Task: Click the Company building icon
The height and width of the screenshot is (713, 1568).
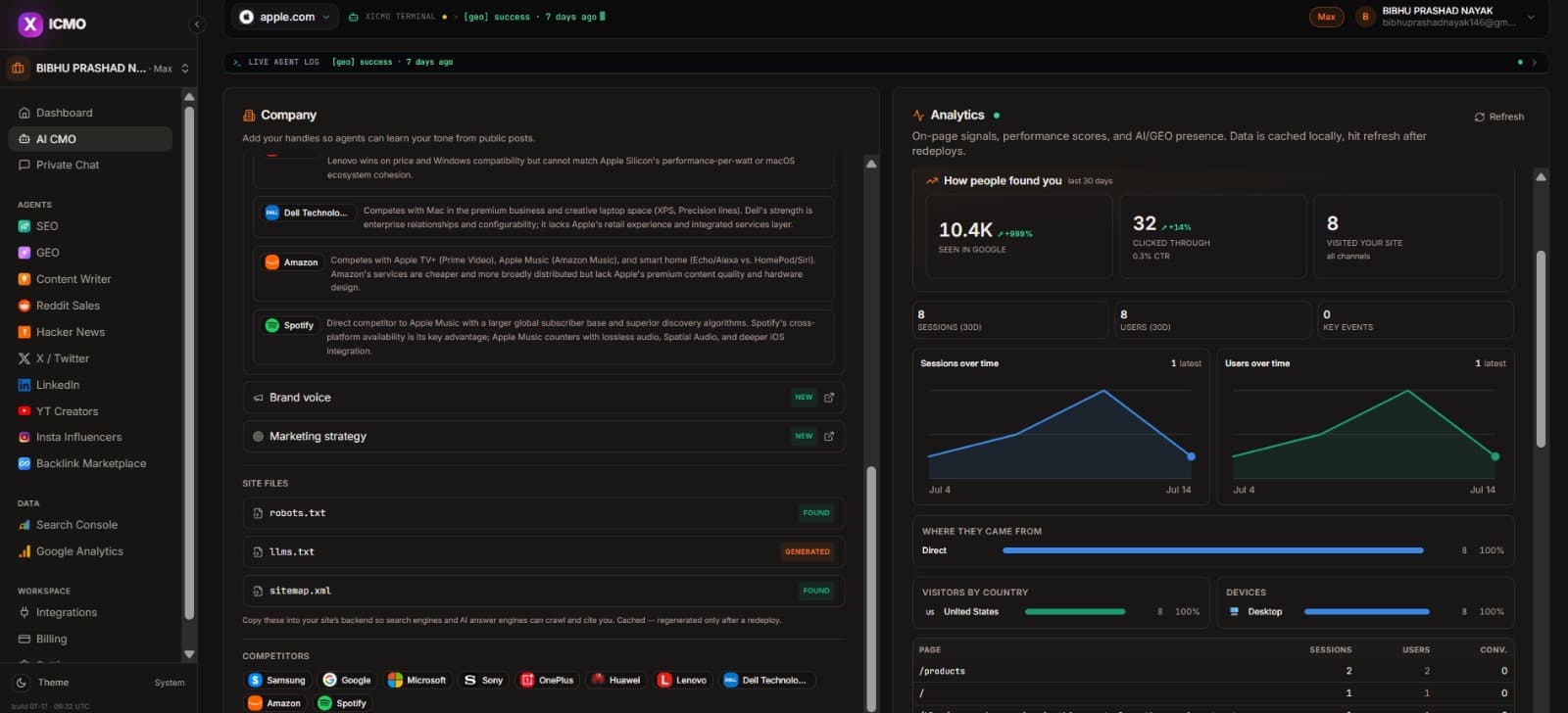Action: point(249,116)
